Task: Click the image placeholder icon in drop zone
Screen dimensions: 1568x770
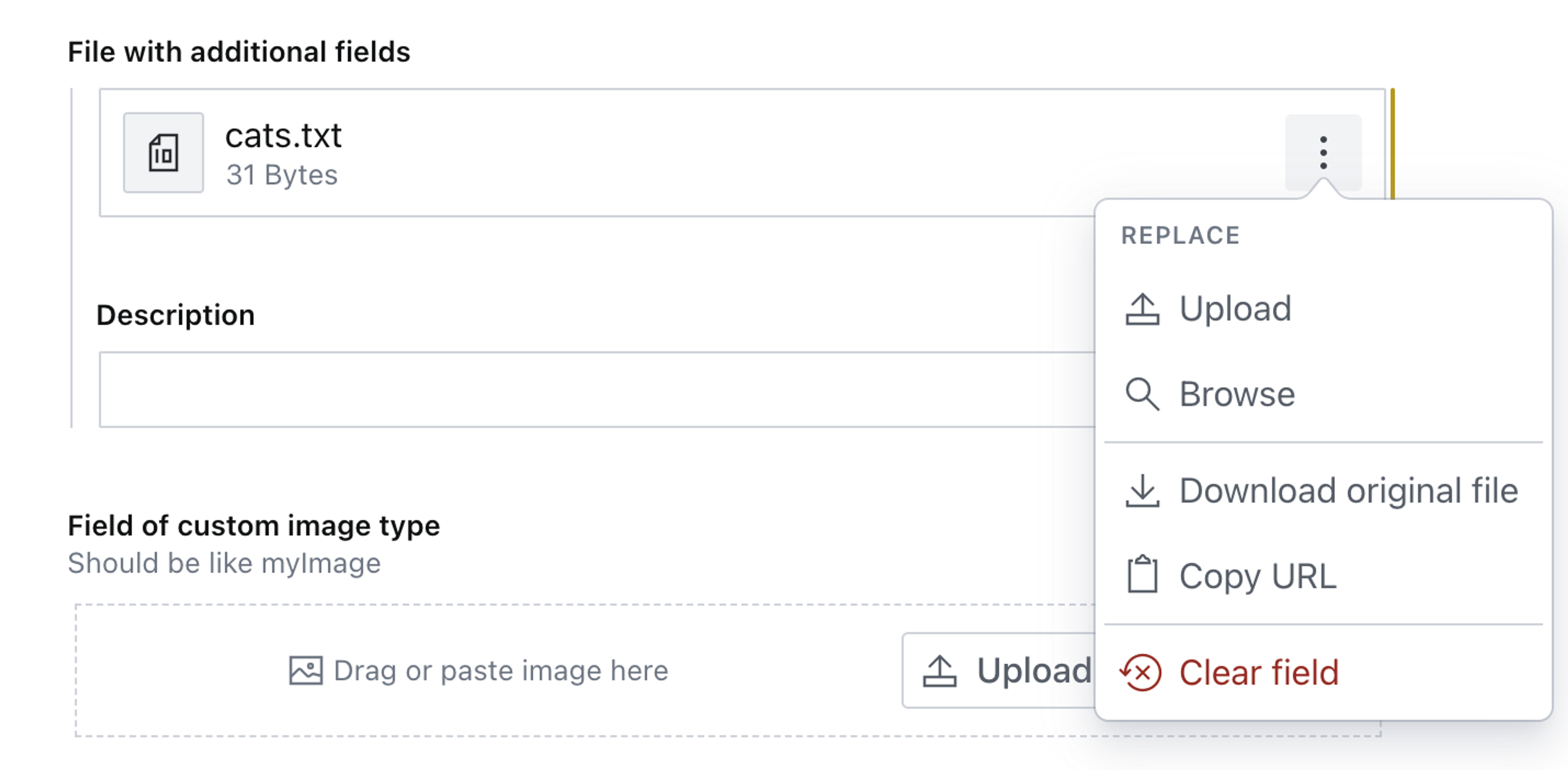Action: (x=305, y=670)
